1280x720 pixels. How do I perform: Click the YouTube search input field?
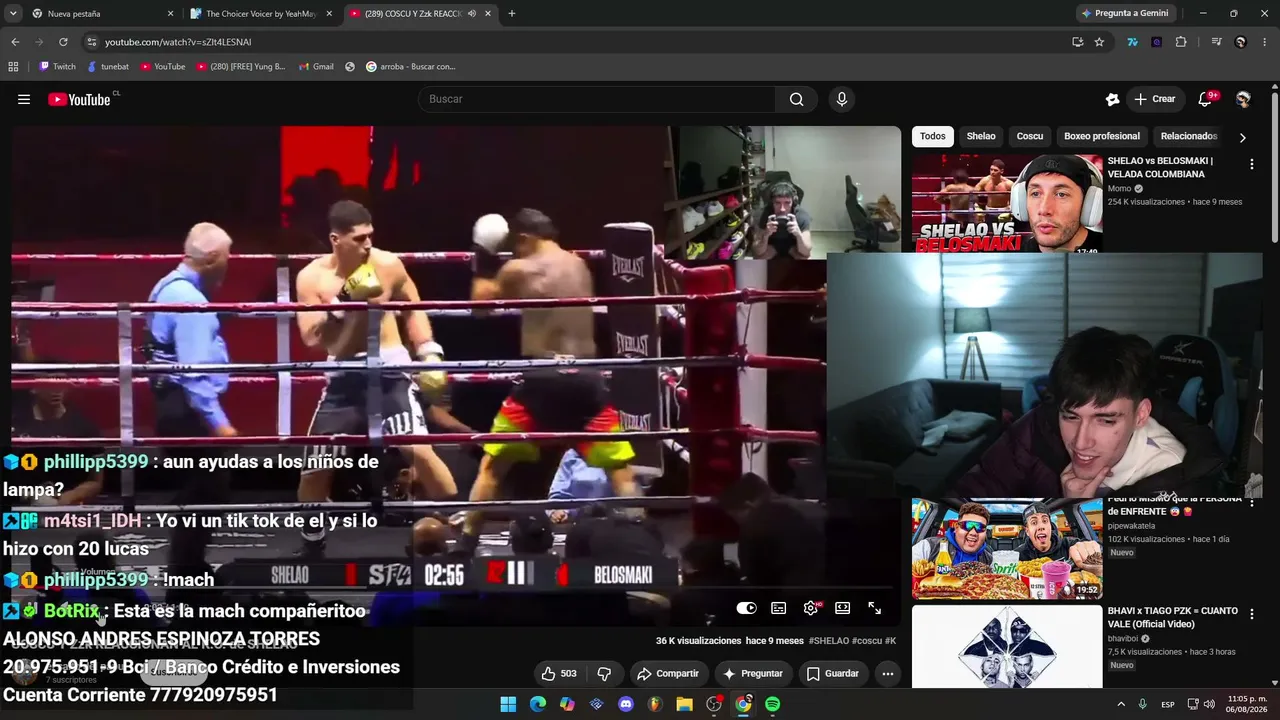coord(597,99)
